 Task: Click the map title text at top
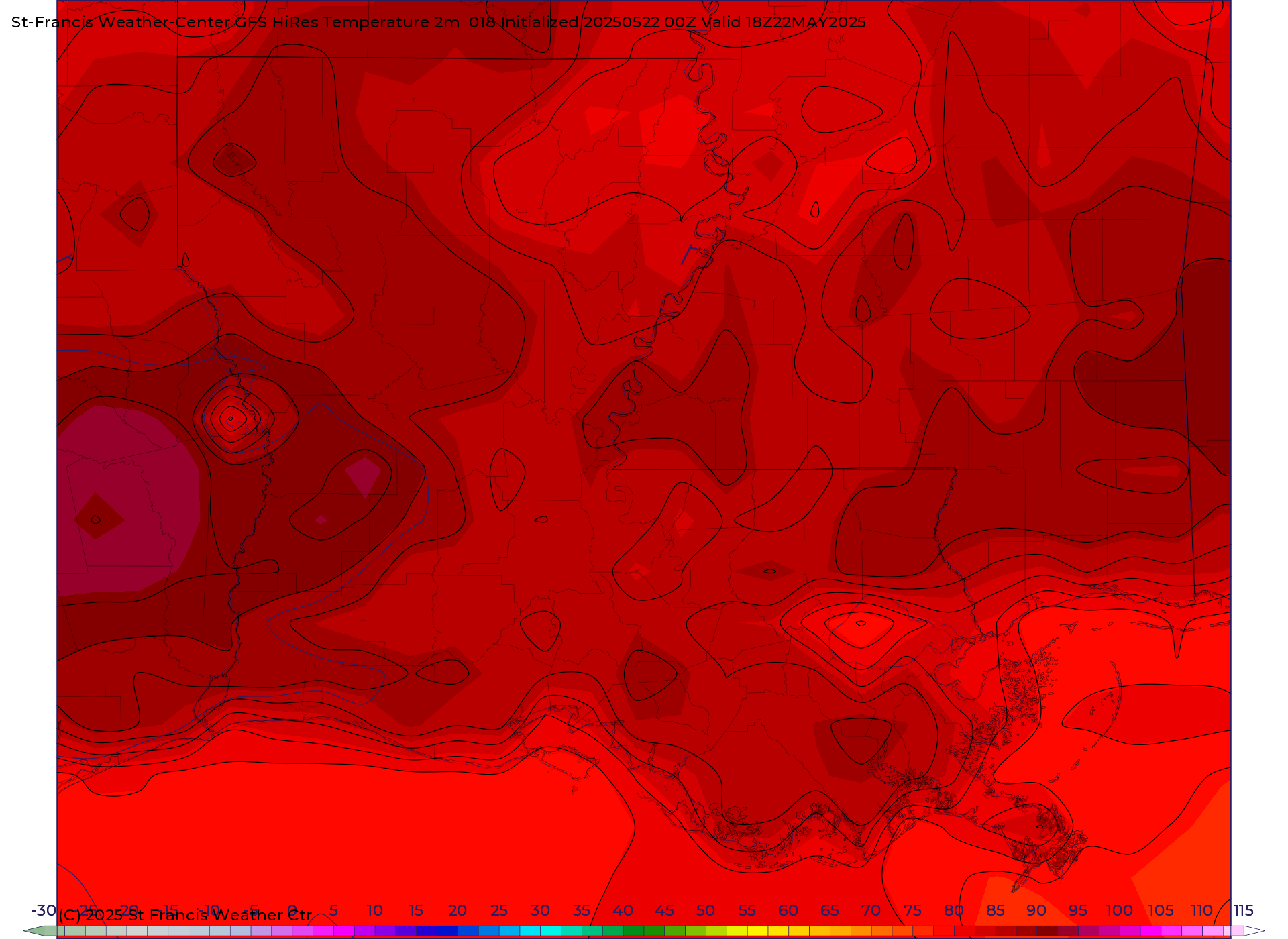pos(439,23)
